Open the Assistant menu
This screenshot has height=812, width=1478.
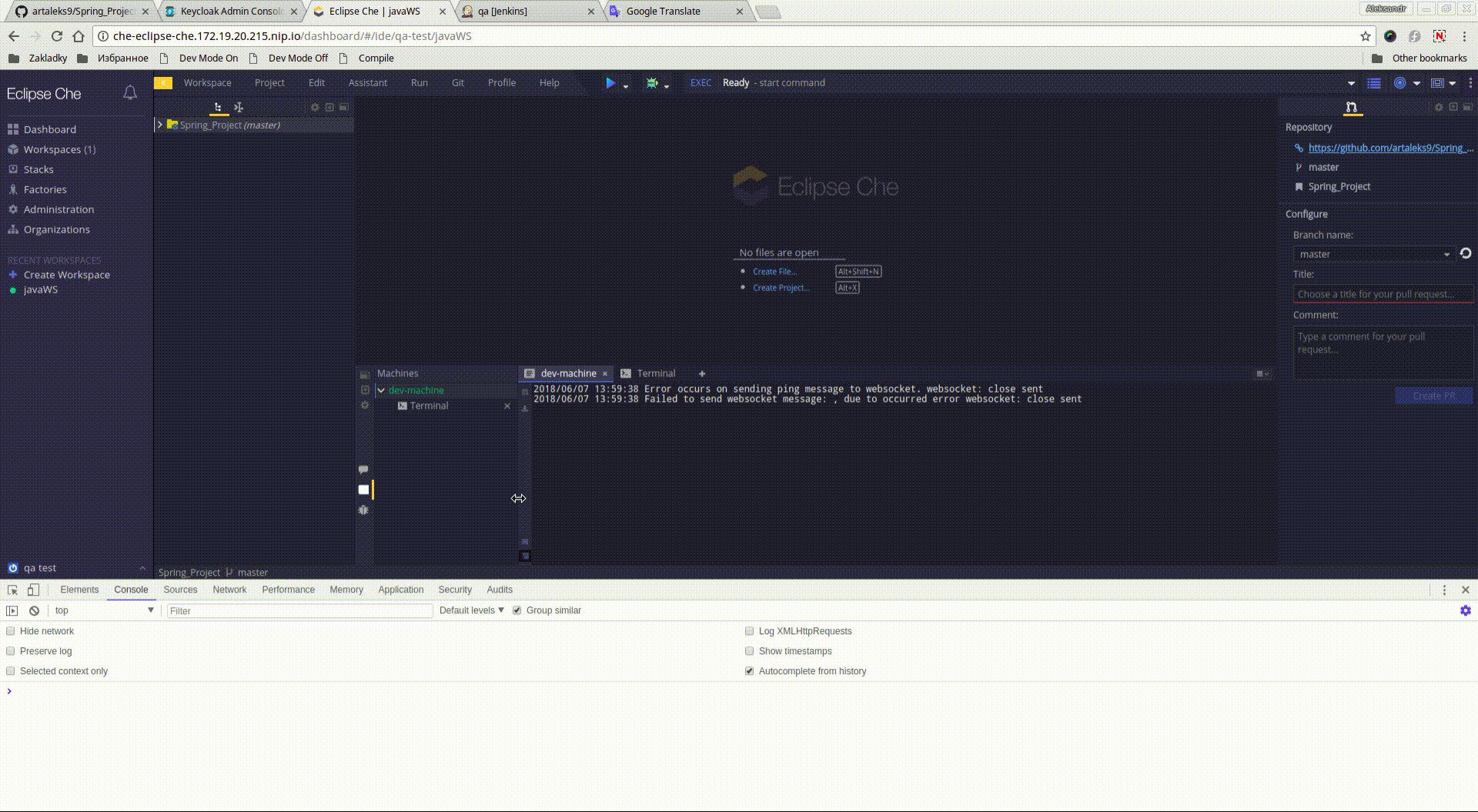[x=368, y=83]
